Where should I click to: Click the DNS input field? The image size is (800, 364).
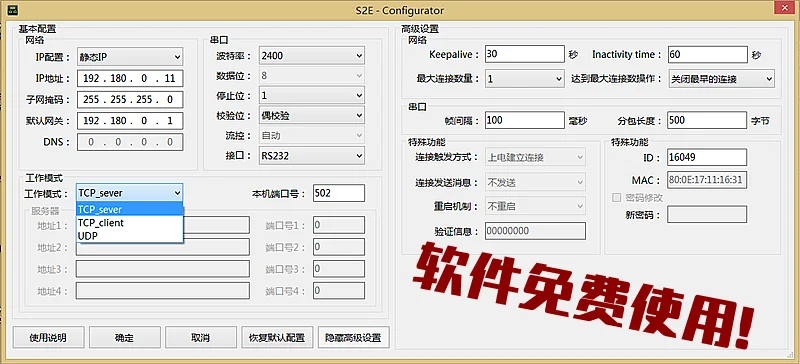(130, 142)
